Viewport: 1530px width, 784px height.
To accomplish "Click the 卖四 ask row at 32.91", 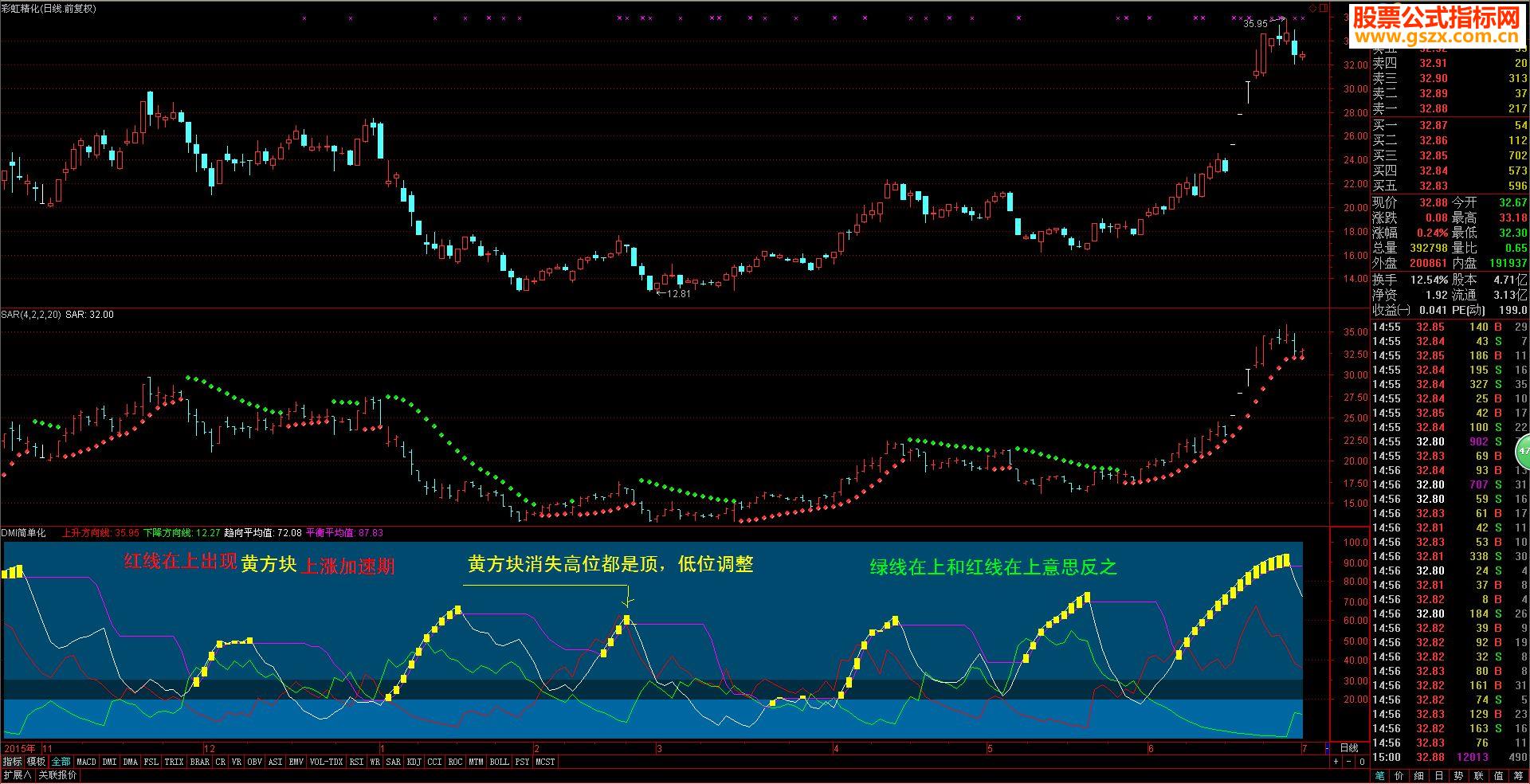I will (x=1450, y=63).
